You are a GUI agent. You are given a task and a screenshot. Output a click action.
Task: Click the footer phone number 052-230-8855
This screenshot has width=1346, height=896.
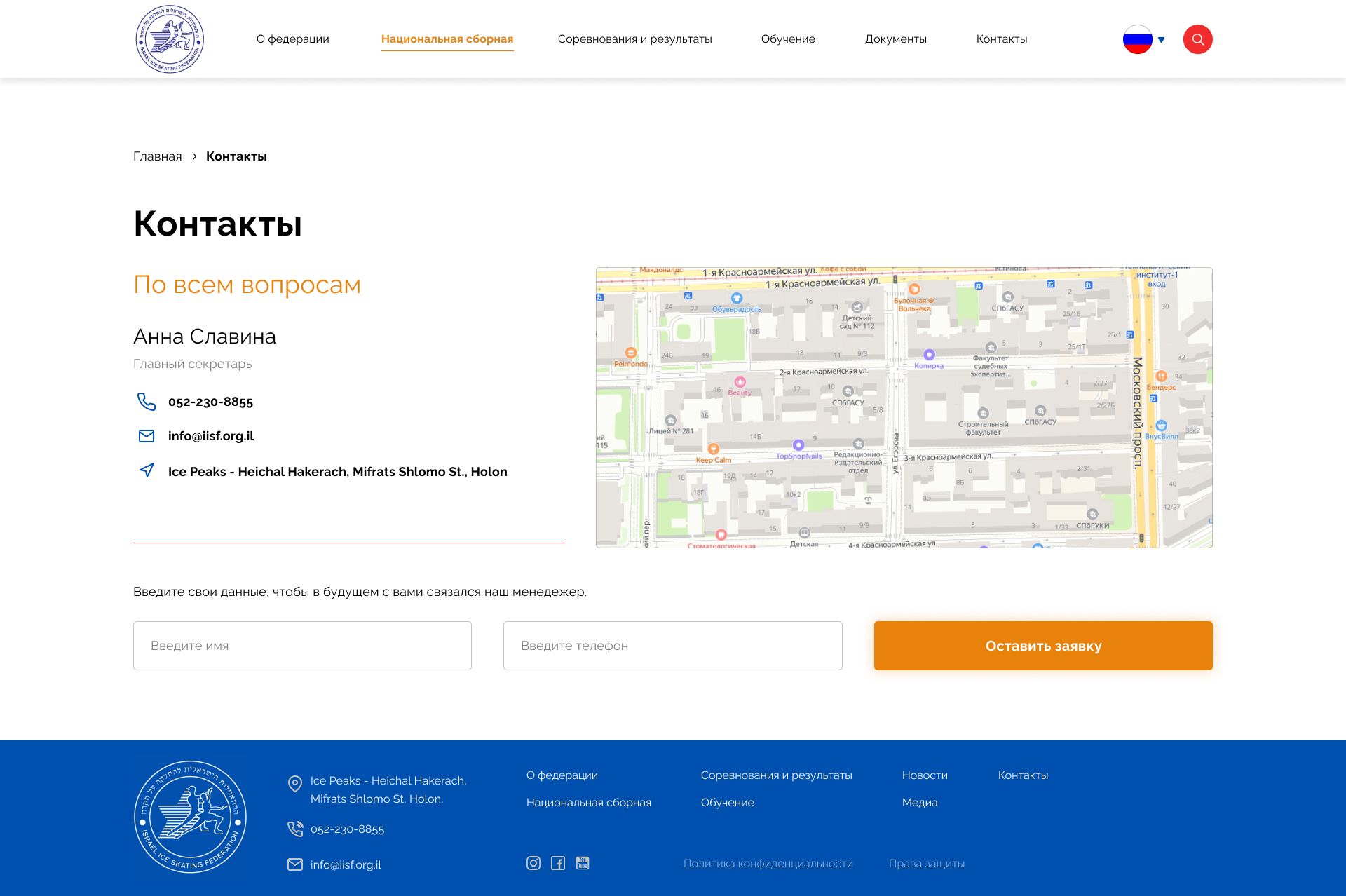click(x=347, y=829)
